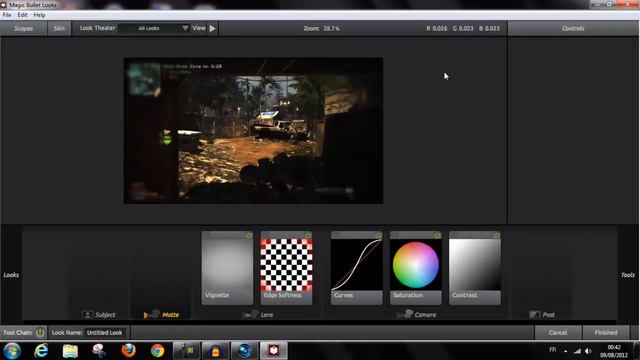640x360 pixels.
Task: Click the network signal tray icon
Action: [x=577, y=351]
